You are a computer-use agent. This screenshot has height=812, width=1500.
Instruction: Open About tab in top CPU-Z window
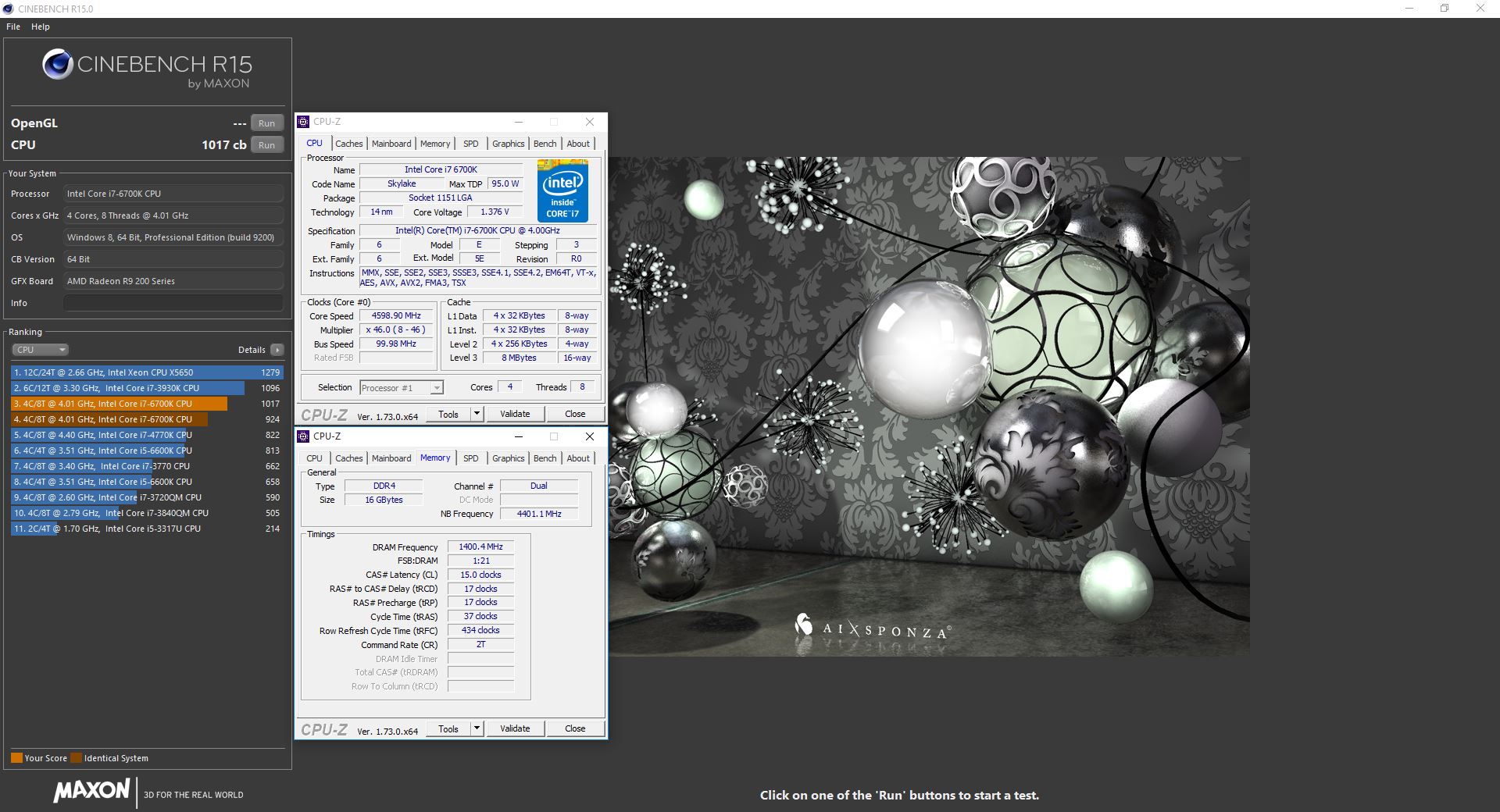(x=578, y=144)
